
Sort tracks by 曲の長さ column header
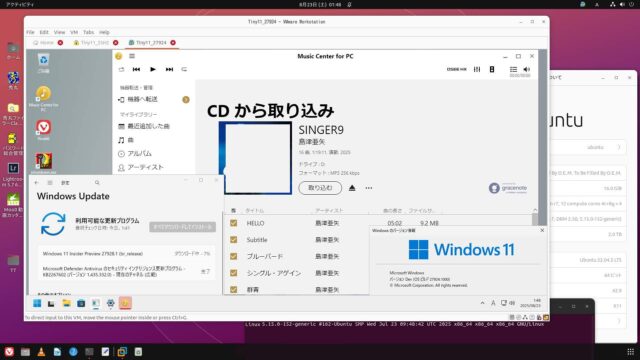pos(392,211)
